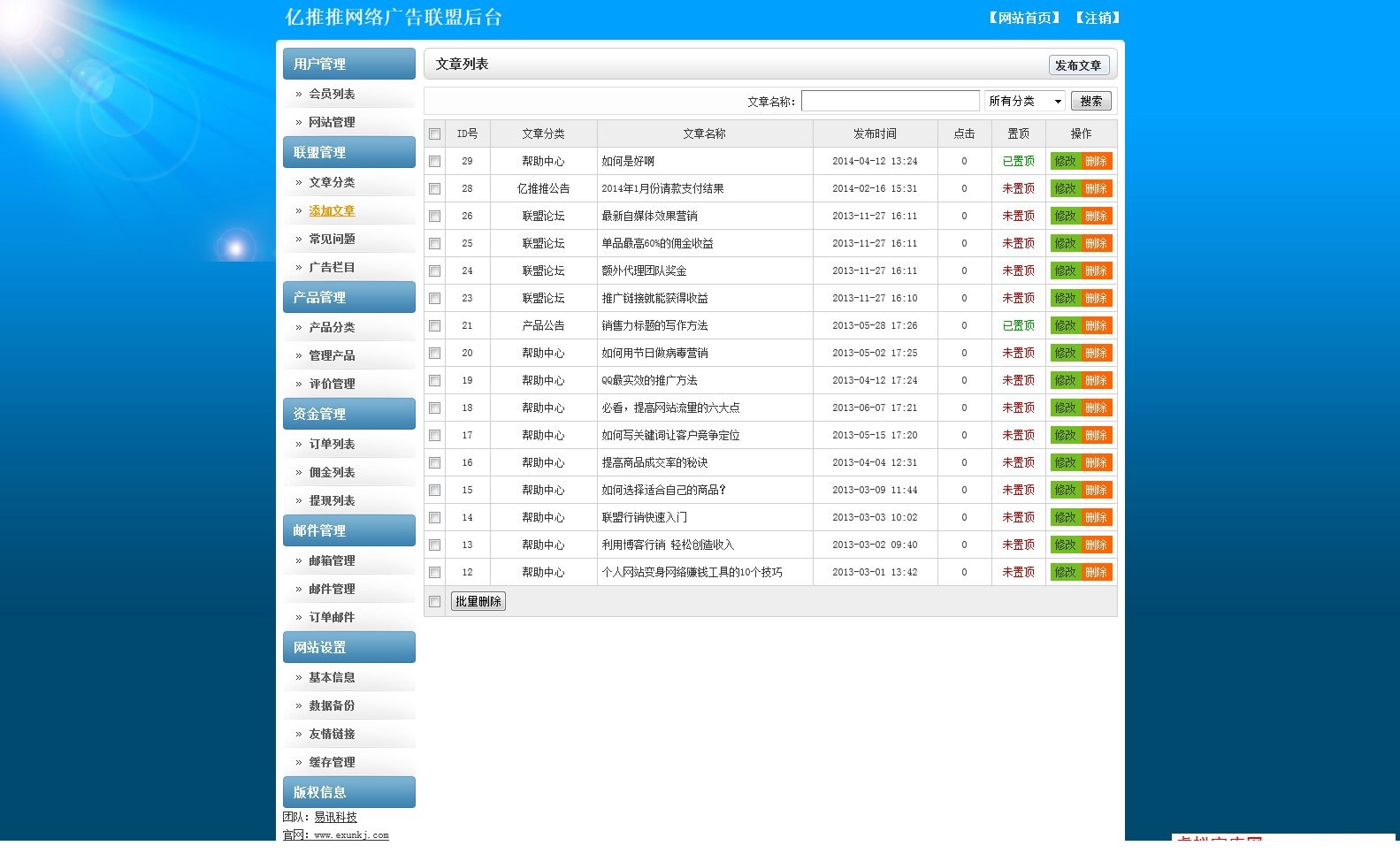Open 基本信息 settings item

pyautogui.click(x=332, y=677)
